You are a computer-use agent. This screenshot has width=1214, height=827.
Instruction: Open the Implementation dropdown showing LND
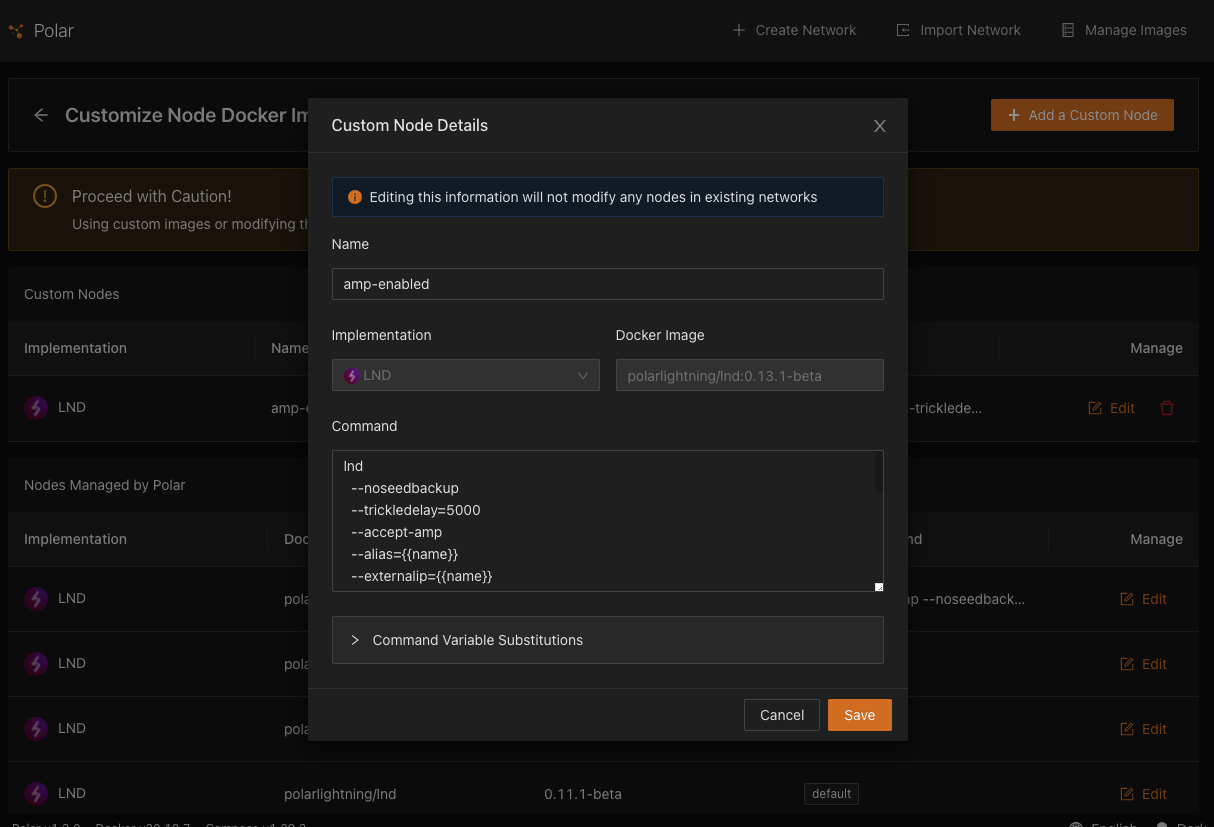point(466,375)
